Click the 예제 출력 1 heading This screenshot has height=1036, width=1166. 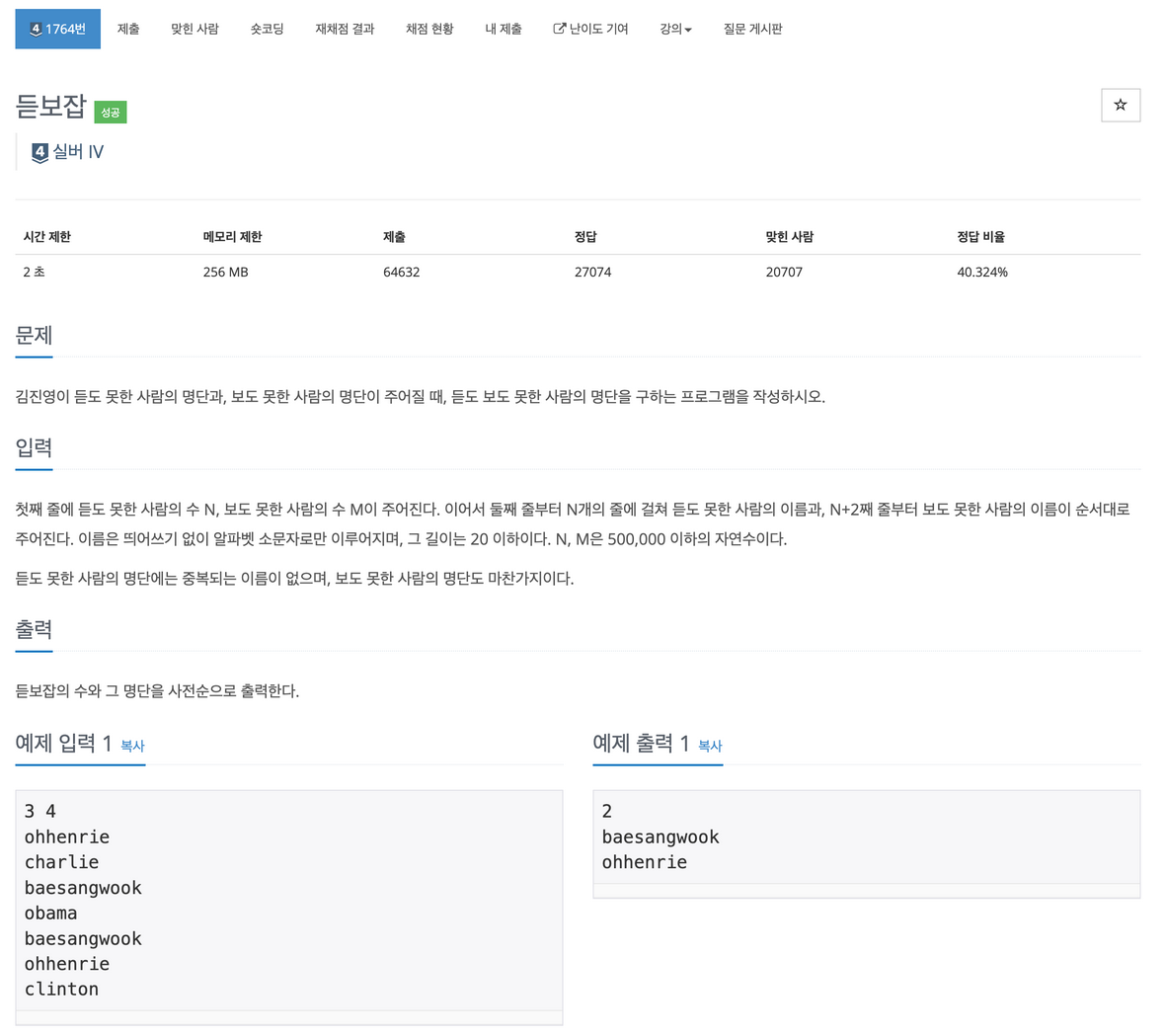pos(641,743)
